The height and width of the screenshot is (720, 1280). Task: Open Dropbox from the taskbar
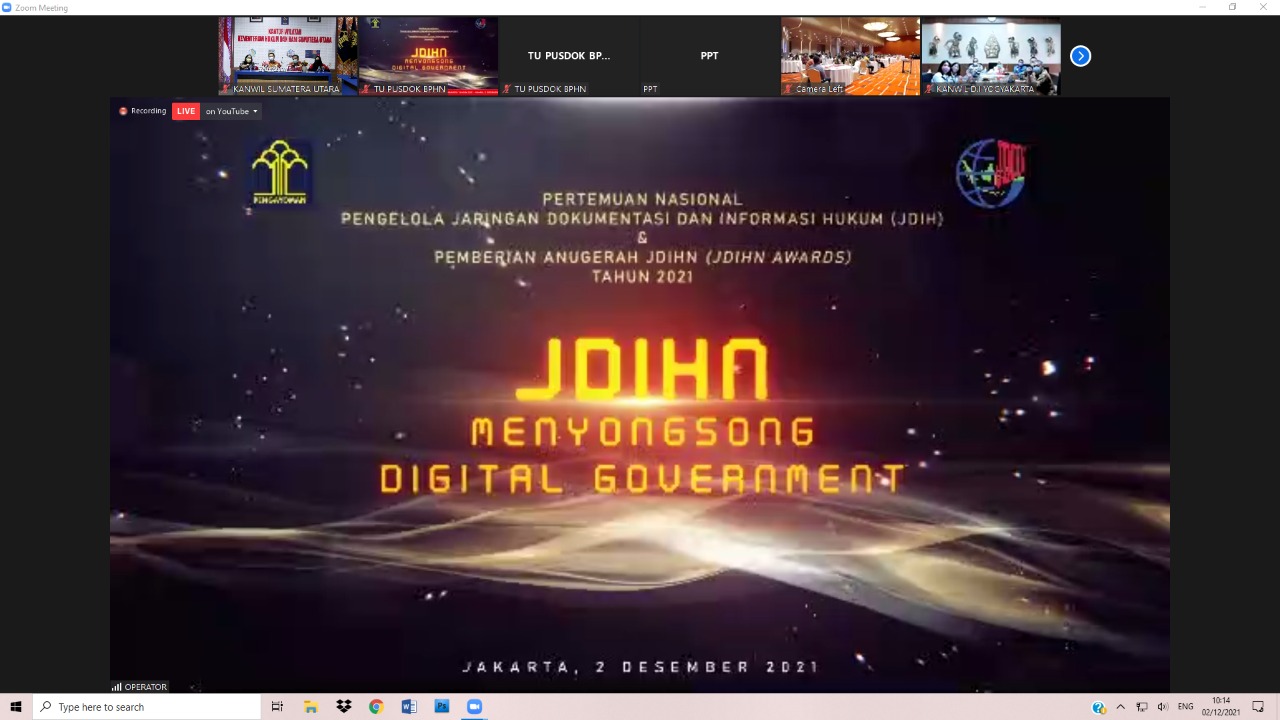coord(344,707)
